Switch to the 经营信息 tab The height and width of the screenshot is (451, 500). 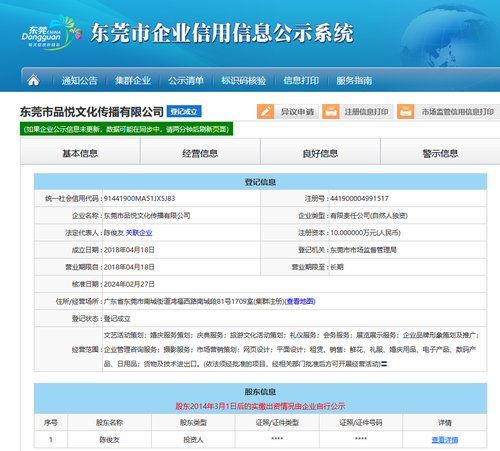200,152
